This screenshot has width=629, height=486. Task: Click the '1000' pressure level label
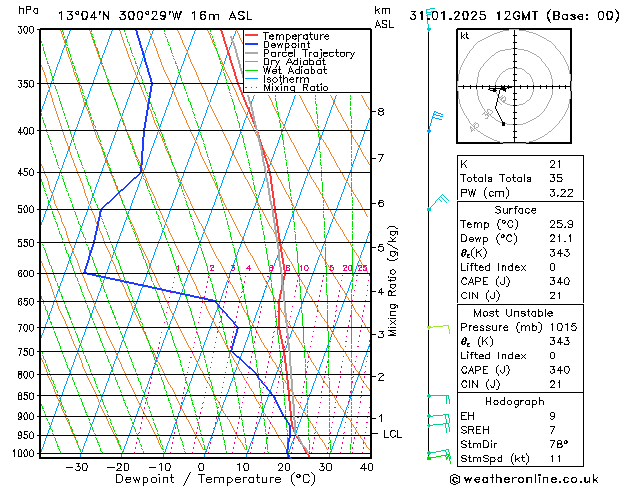pos(26,453)
